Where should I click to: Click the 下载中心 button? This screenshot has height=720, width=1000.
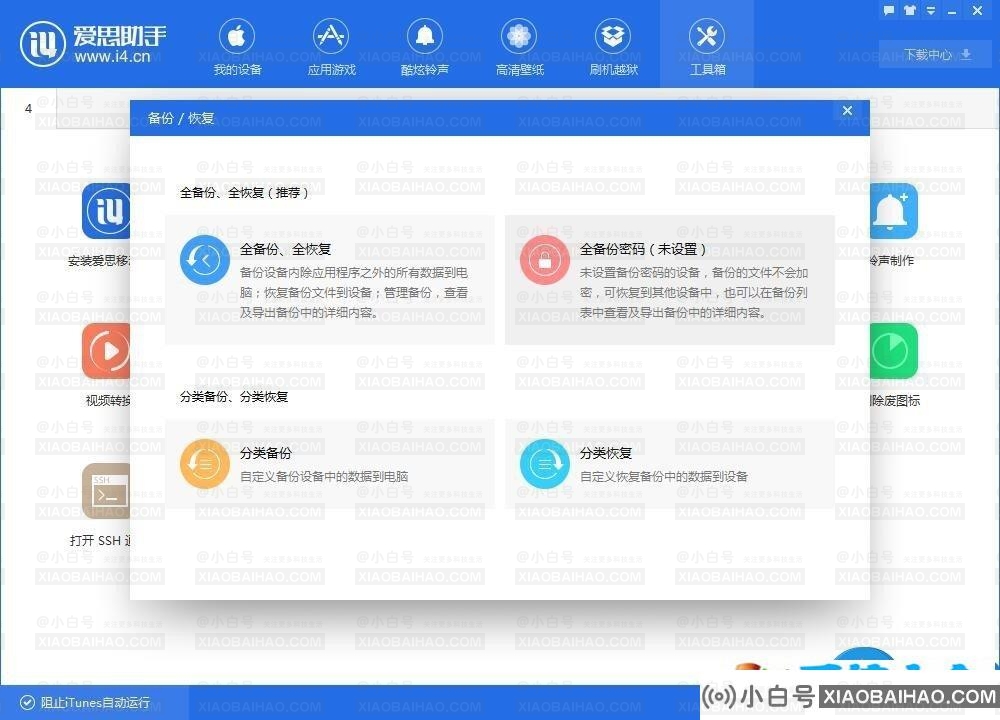click(x=935, y=55)
